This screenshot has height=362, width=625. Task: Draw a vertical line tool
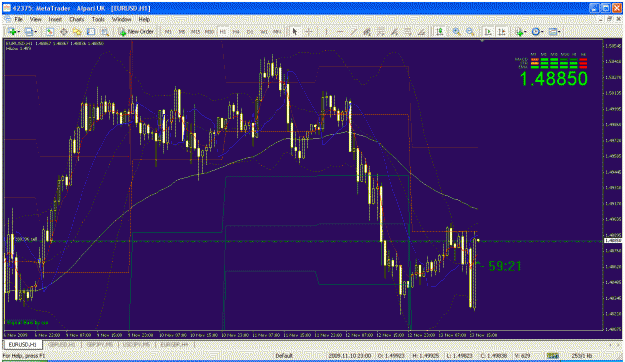point(326,31)
